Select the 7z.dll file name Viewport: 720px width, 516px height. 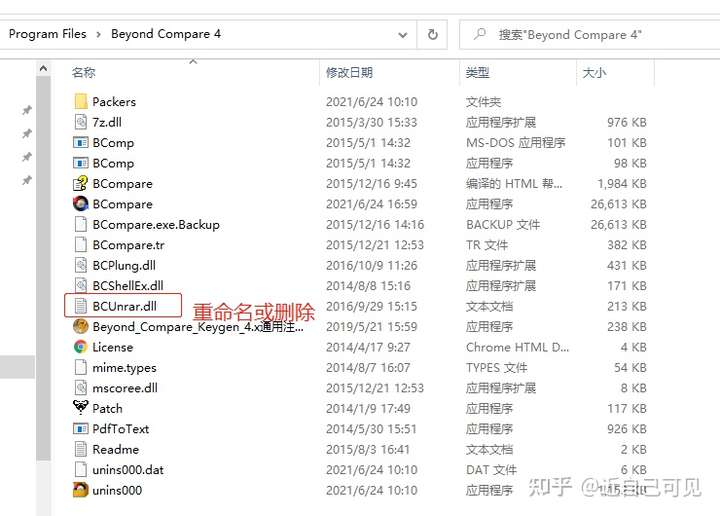[x=107, y=122]
